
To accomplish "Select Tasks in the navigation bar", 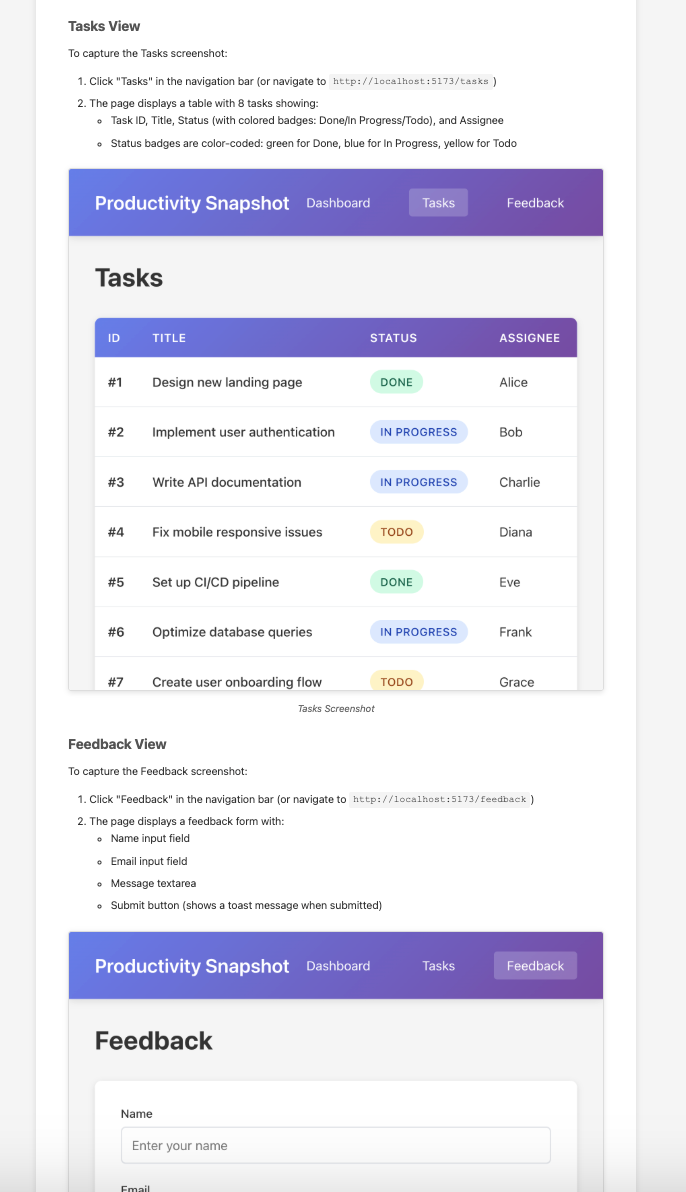I will [438, 202].
